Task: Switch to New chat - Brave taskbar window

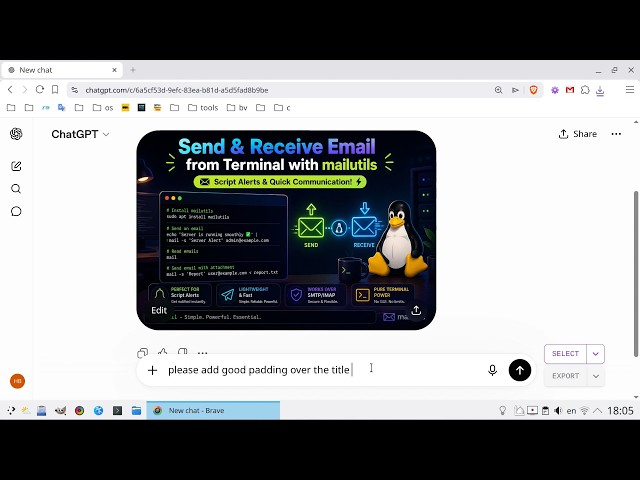Action: tap(213, 410)
